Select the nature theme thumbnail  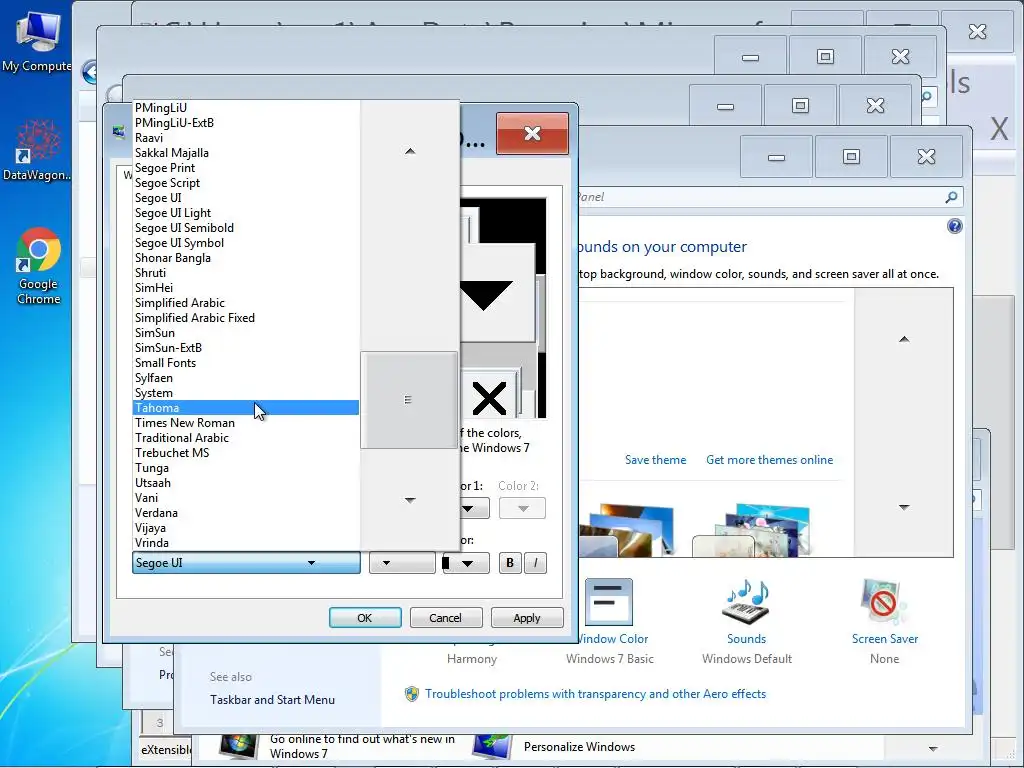click(x=751, y=530)
